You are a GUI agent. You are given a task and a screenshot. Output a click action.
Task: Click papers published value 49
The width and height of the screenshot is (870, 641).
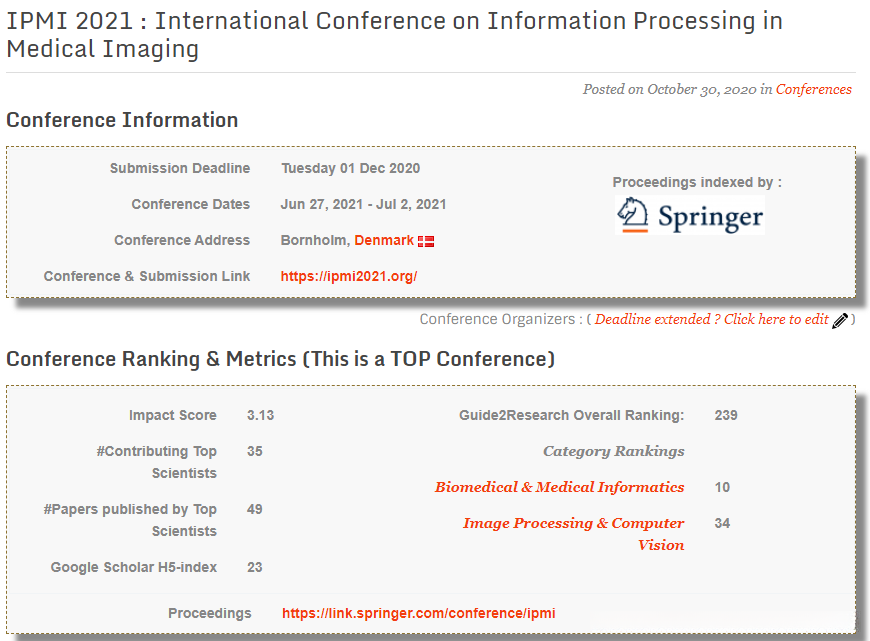coord(255,509)
